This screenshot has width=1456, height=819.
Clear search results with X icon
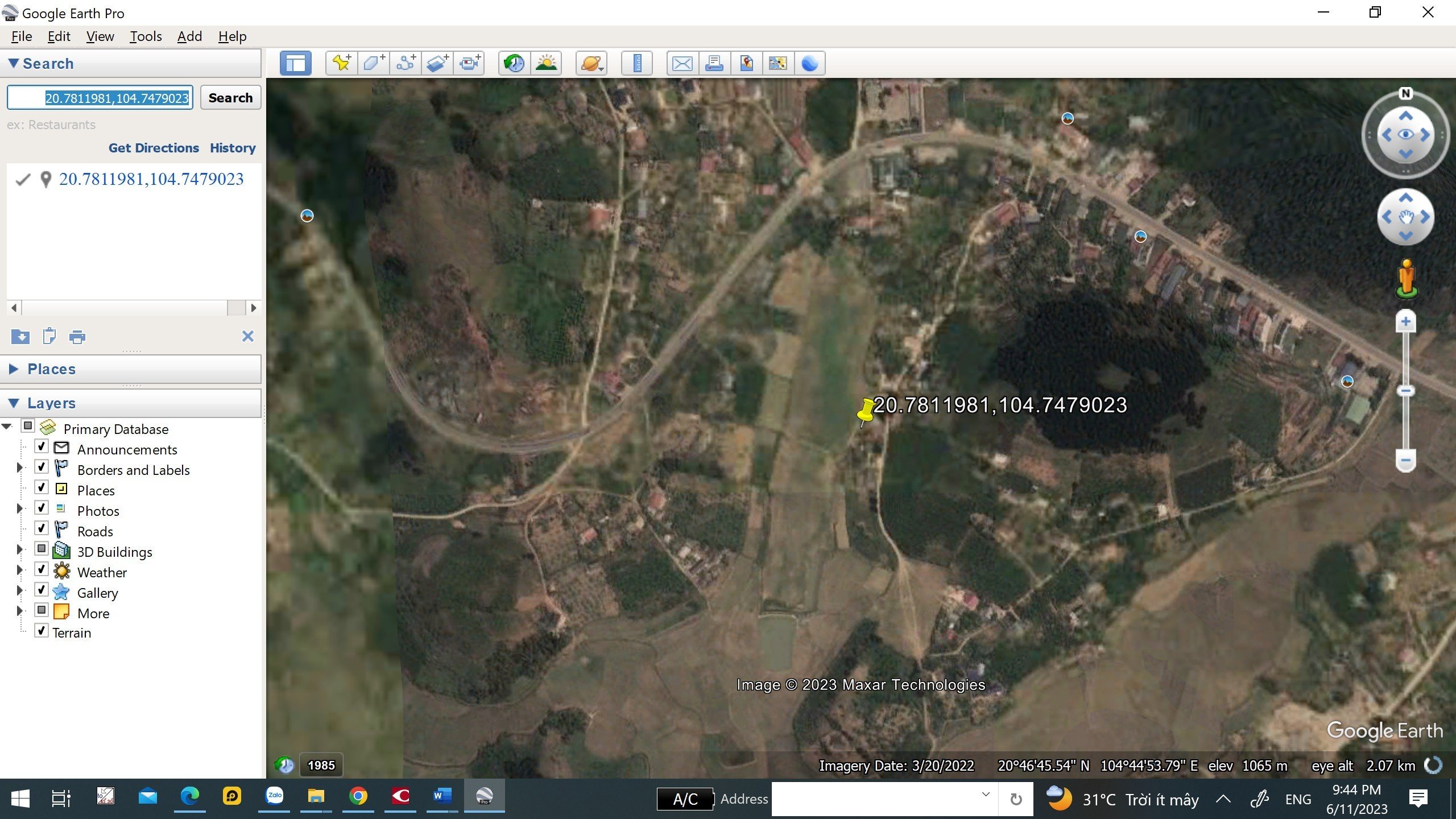pos(247,336)
